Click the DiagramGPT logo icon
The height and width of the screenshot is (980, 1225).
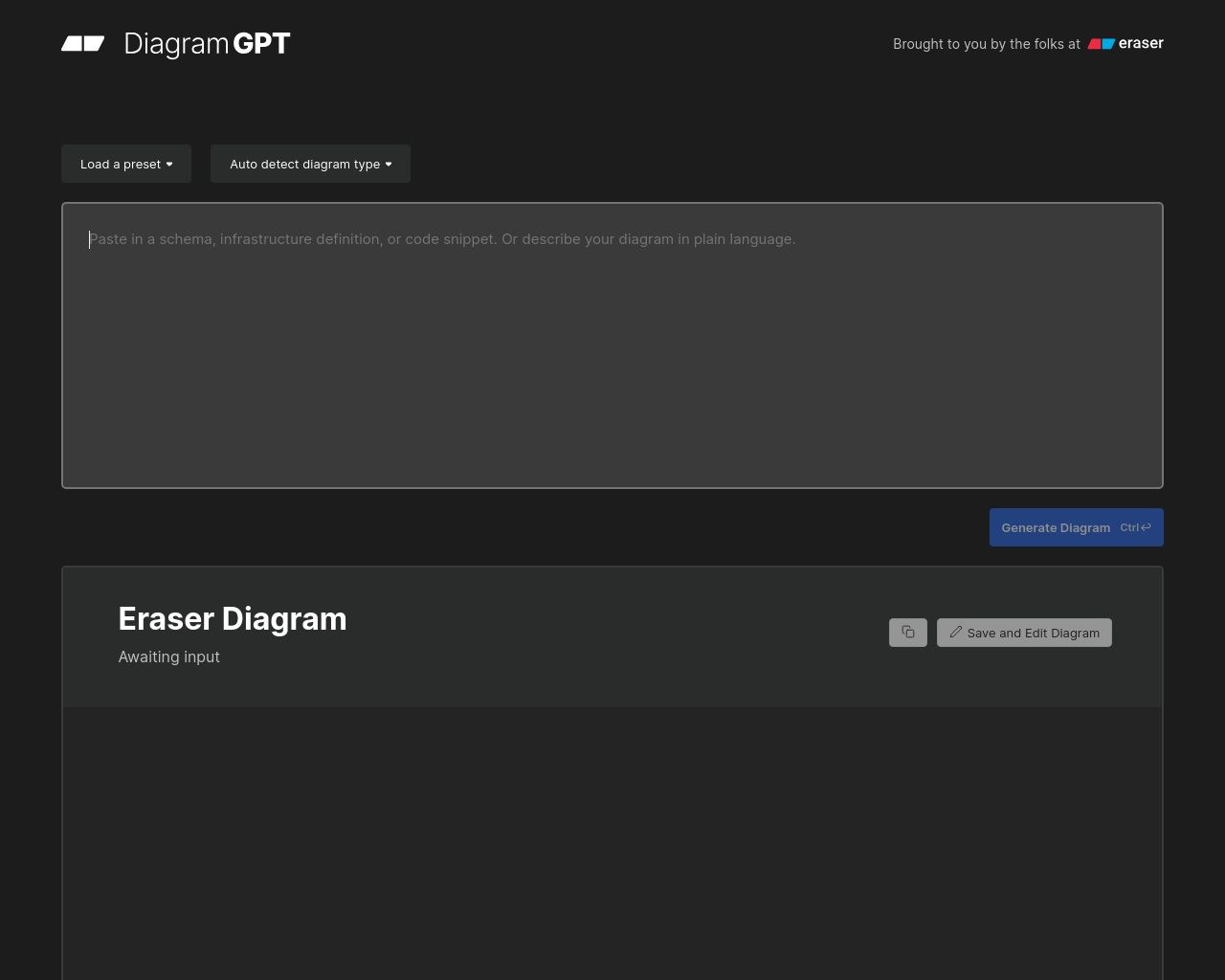[x=82, y=44]
